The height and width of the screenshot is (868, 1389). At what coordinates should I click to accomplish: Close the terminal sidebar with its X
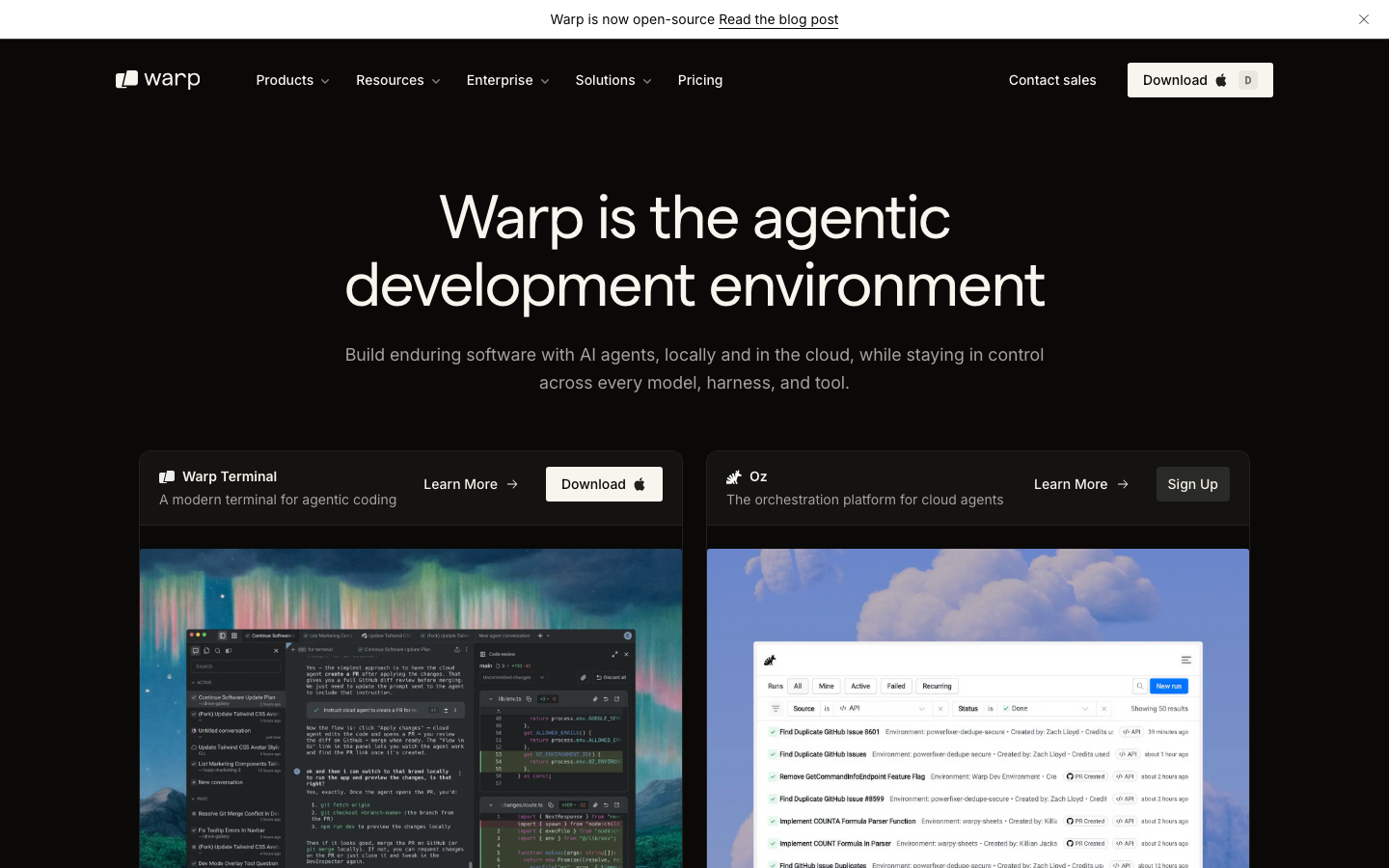tap(276, 651)
